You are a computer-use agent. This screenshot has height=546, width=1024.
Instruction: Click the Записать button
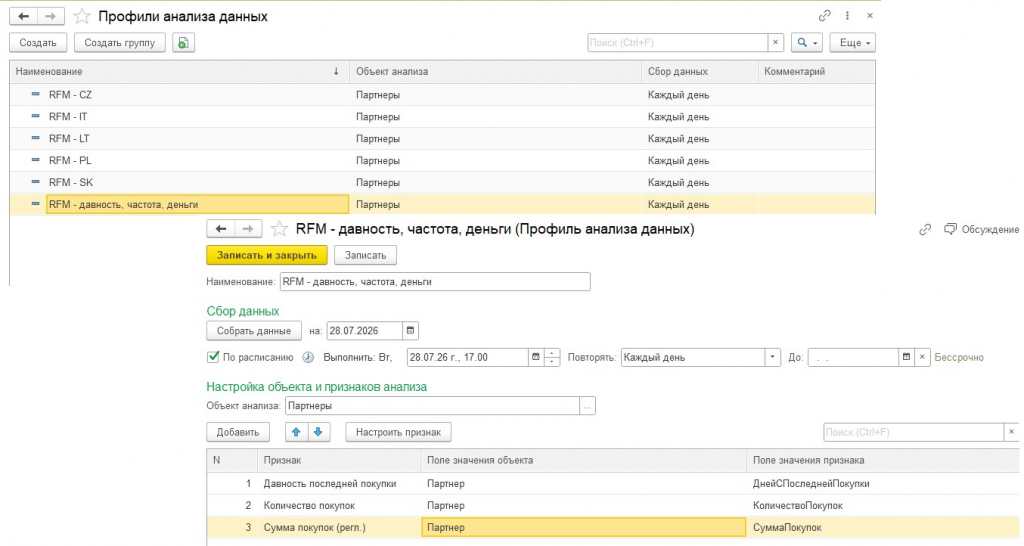(365, 255)
